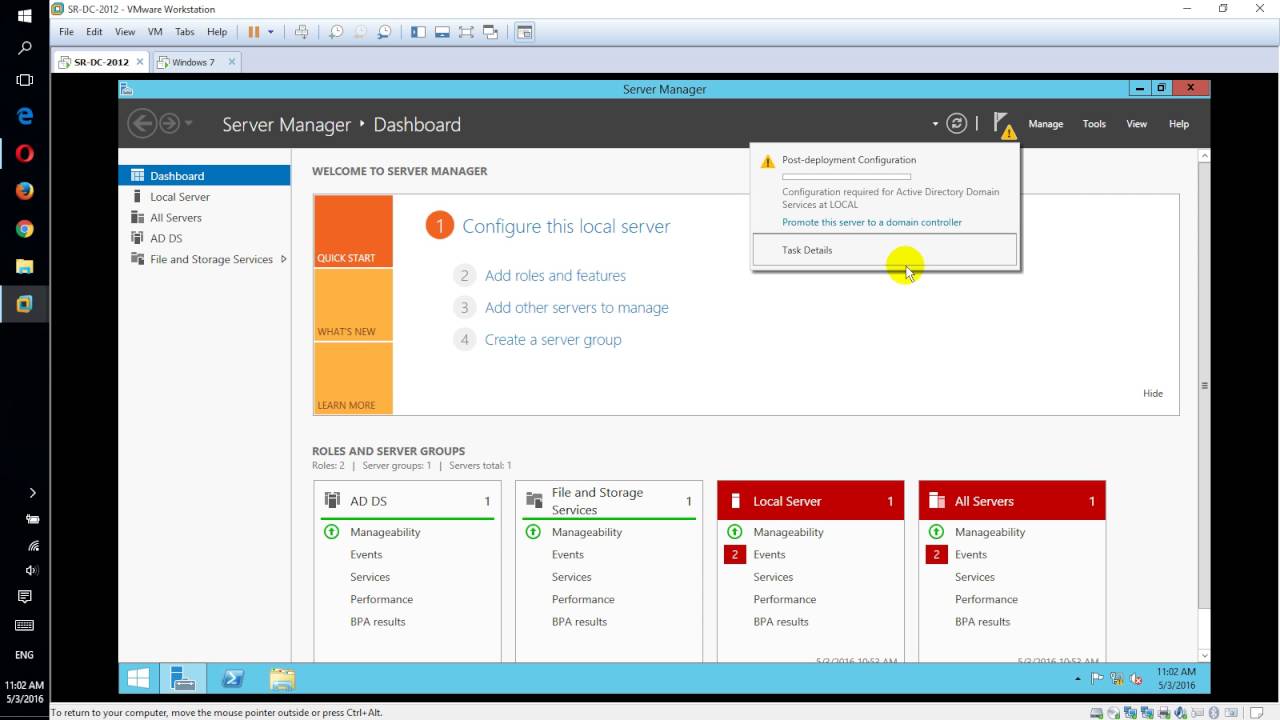Open host Windows search icon
The image size is (1280, 720).
[25, 47]
